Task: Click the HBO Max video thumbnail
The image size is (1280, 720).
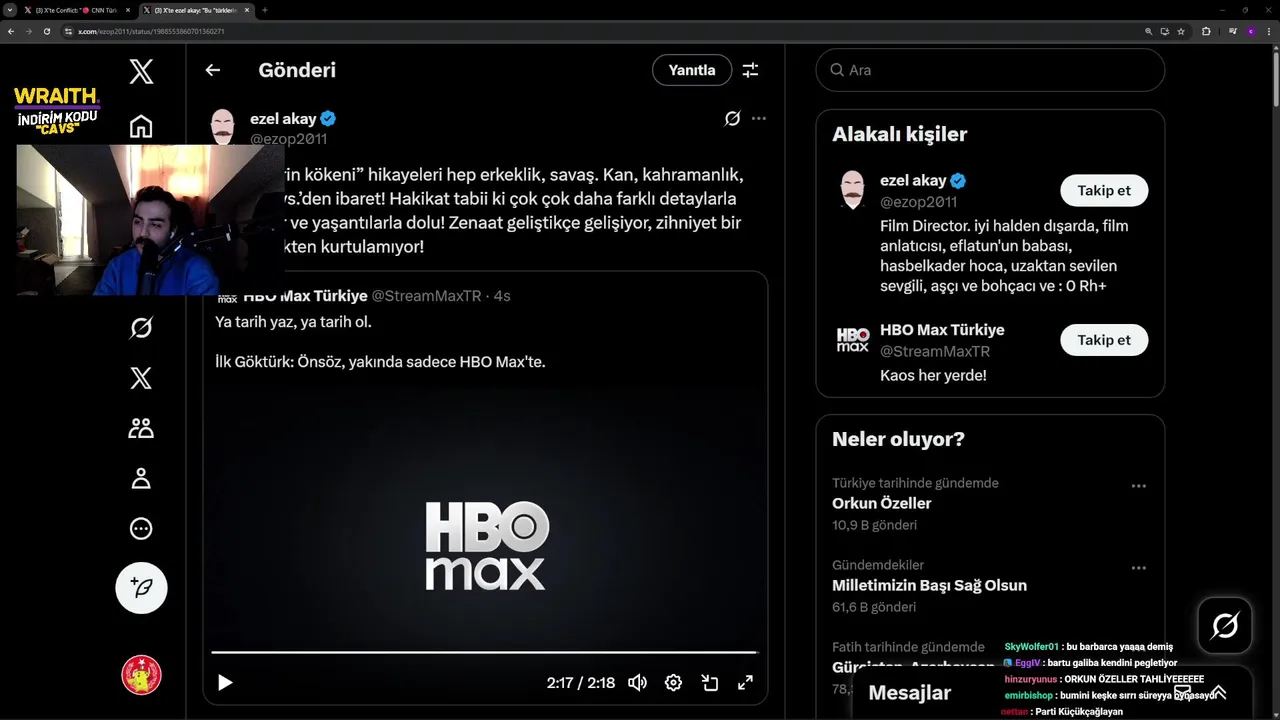Action: [x=485, y=545]
